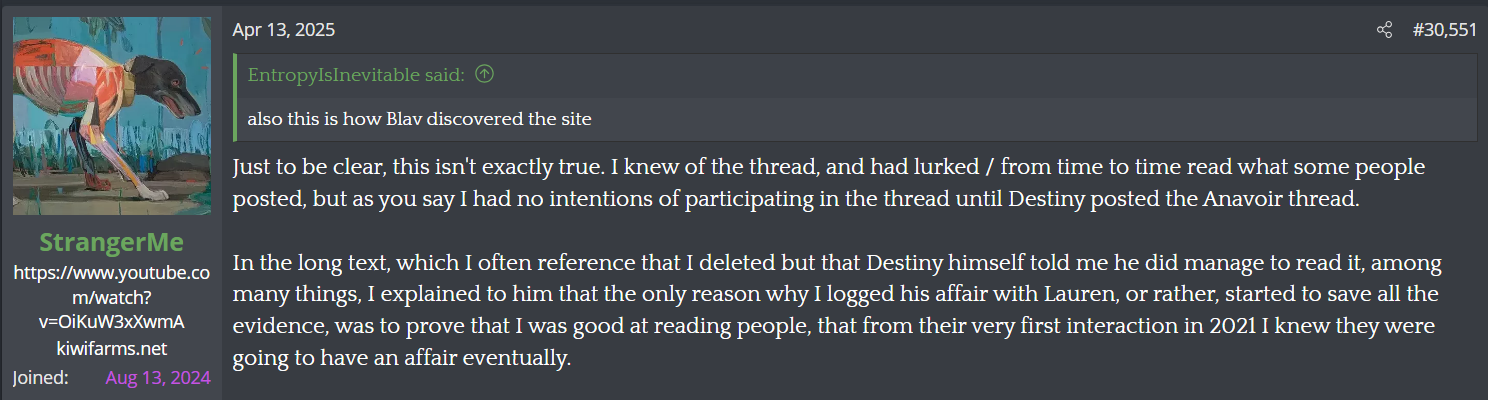
Task: Click the up-arrow icon in the quote header
Action: tap(484, 73)
